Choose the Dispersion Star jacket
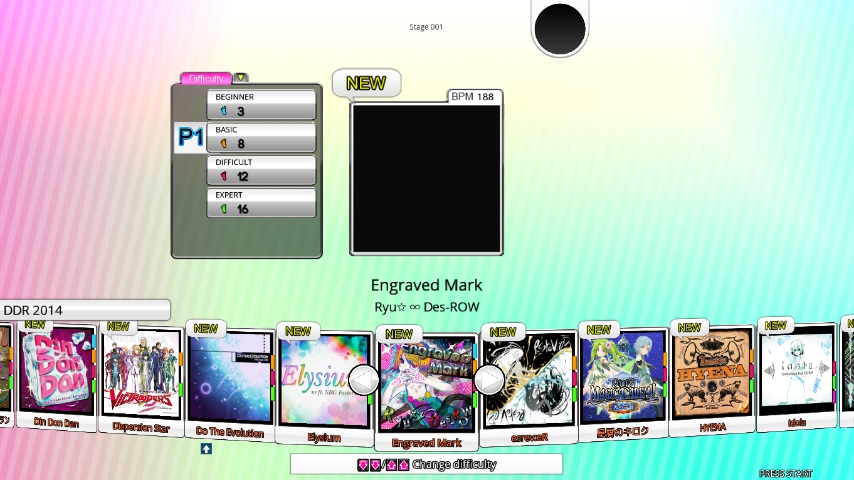854x480 pixels. (x=141, y=374)
